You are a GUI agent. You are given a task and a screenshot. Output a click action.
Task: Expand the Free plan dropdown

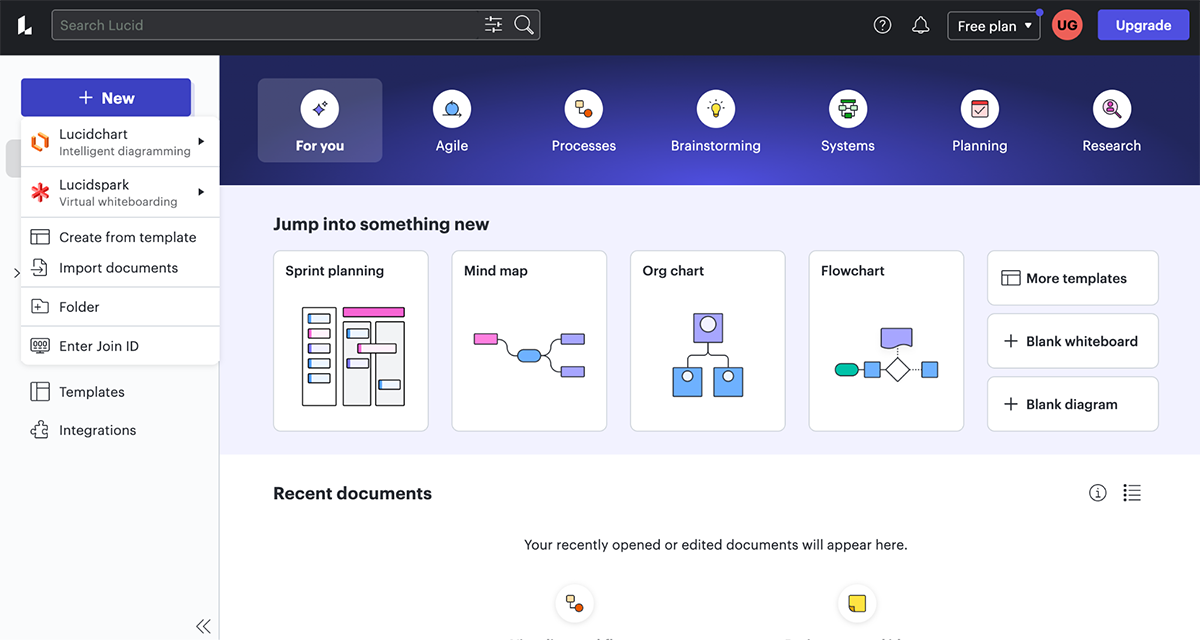pyautogui.click(x=993, y=26)
